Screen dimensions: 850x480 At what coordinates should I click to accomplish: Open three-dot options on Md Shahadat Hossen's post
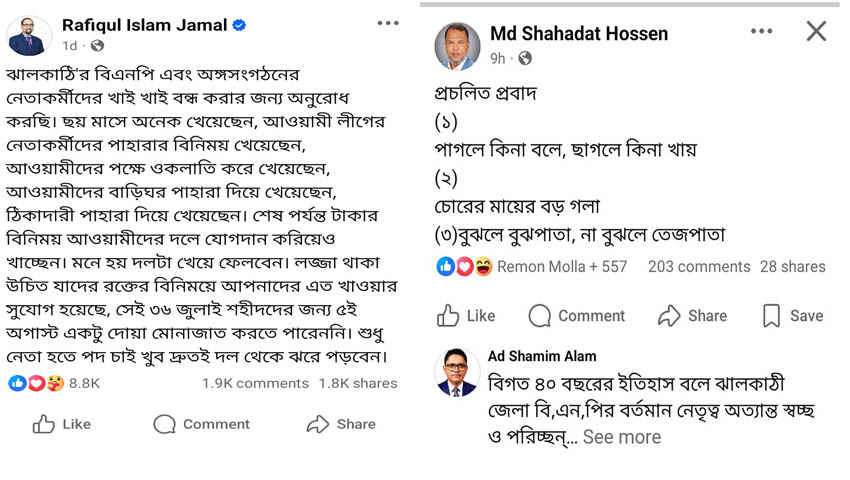[762, 31]
